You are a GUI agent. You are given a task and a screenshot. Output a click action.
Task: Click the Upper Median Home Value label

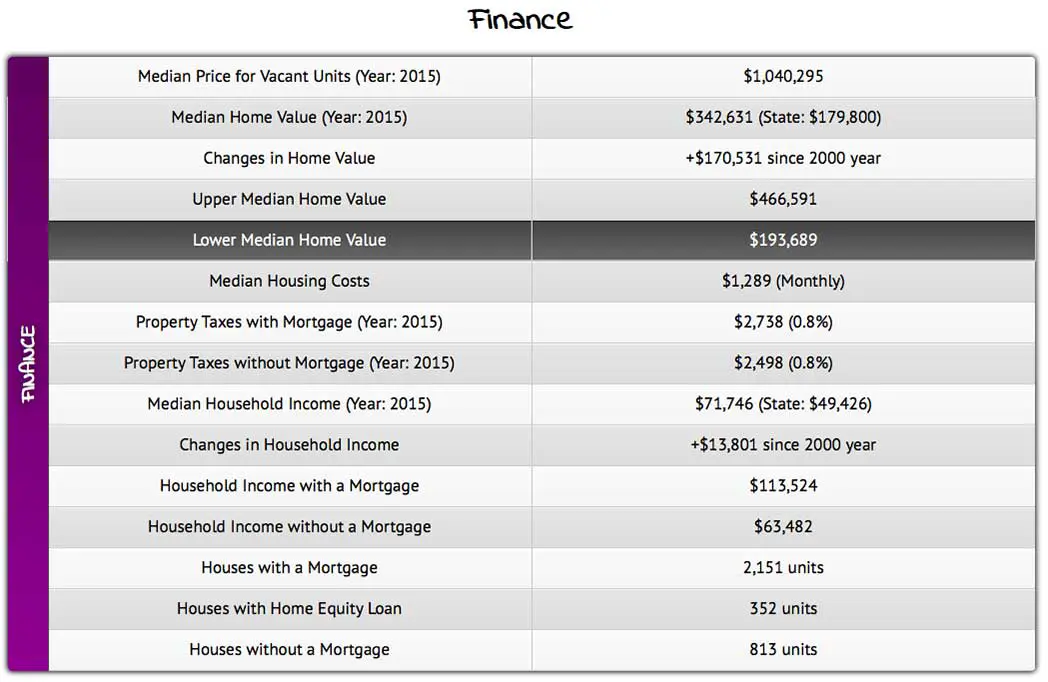point(289,199)
